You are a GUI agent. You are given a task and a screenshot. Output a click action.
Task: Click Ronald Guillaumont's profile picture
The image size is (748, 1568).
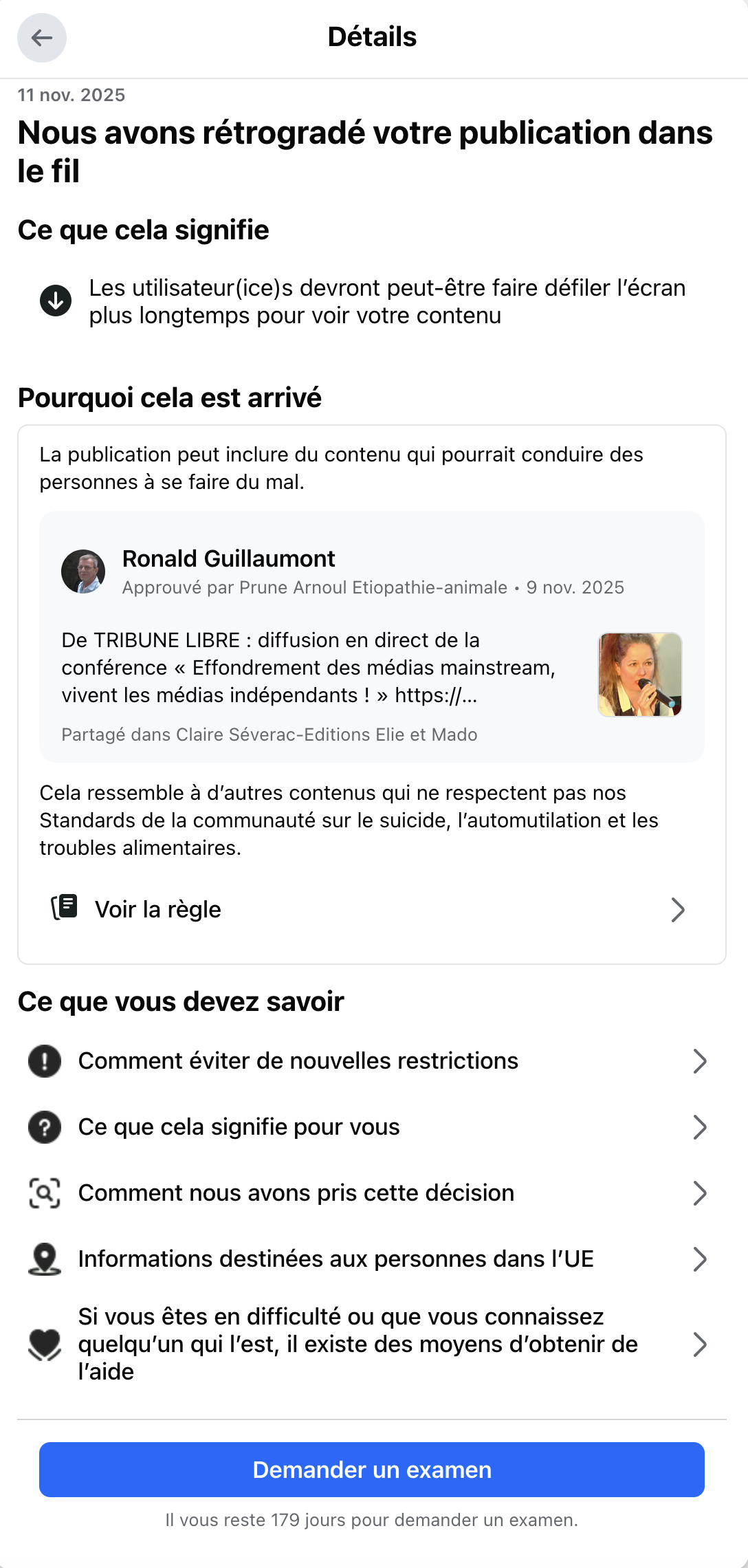click(x=83, y=571)
